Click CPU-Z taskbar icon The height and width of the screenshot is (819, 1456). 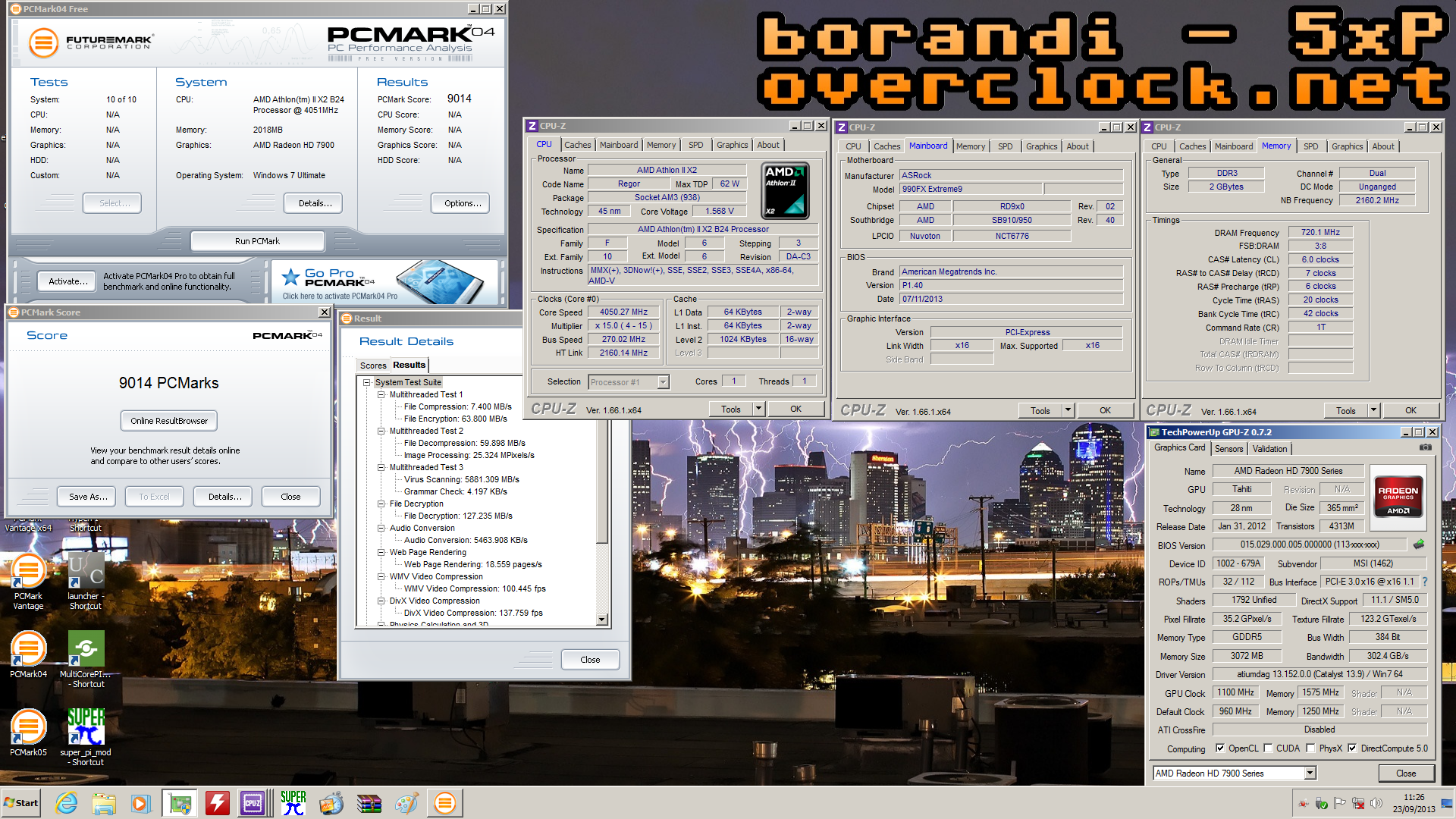(x=253, y=803)
